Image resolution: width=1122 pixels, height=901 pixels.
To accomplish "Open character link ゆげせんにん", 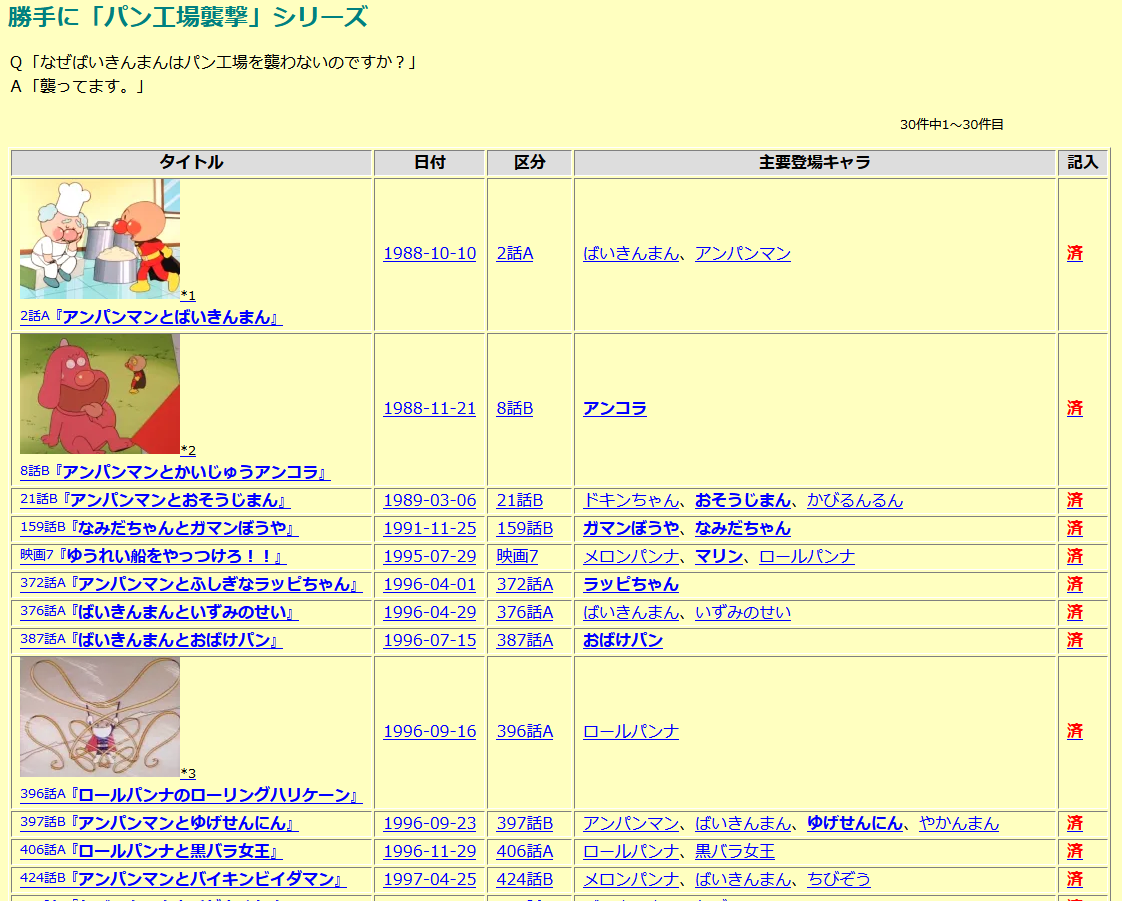I will click(854, 823).
